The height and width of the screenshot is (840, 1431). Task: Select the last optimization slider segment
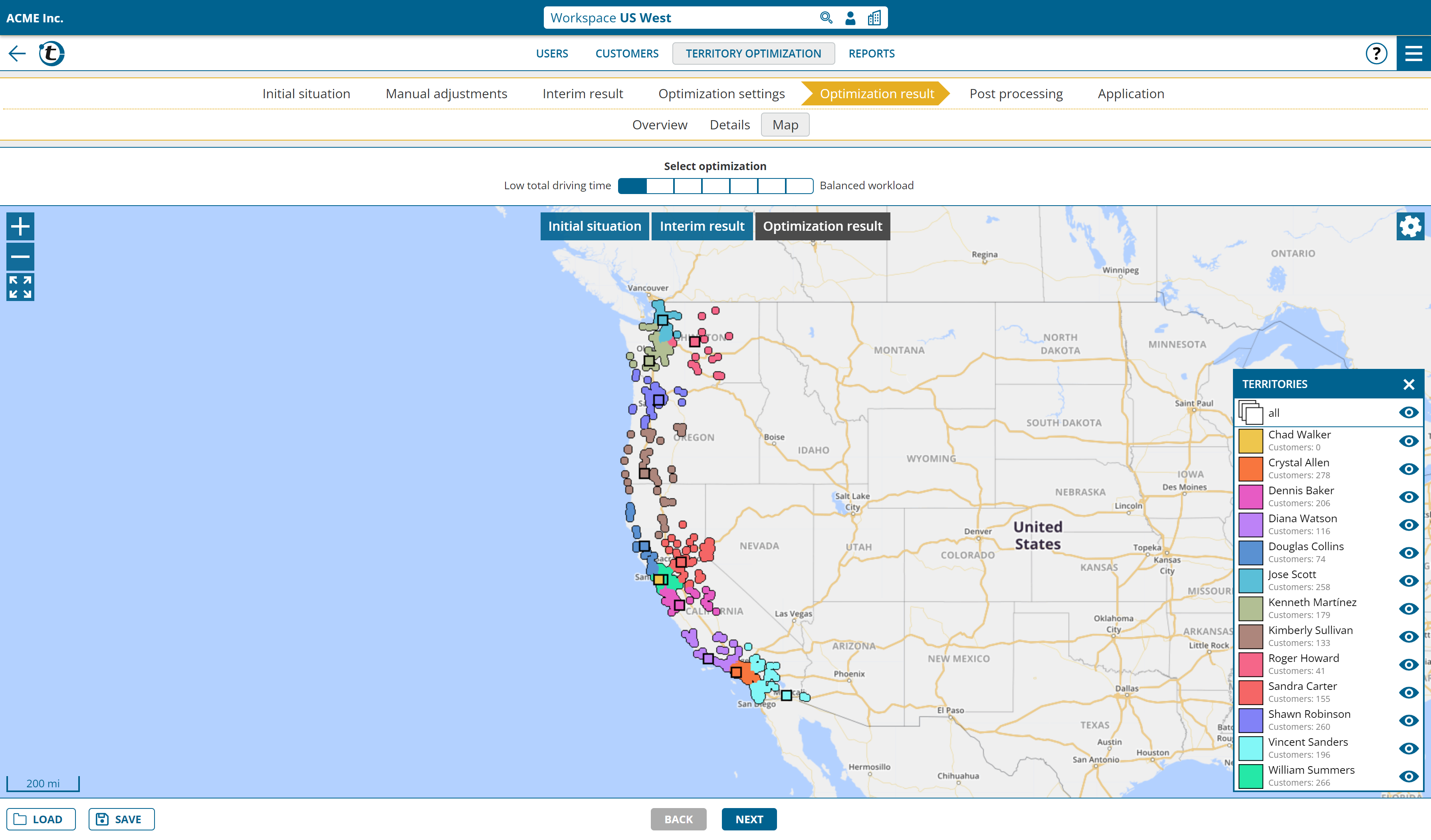pos(799,186)
